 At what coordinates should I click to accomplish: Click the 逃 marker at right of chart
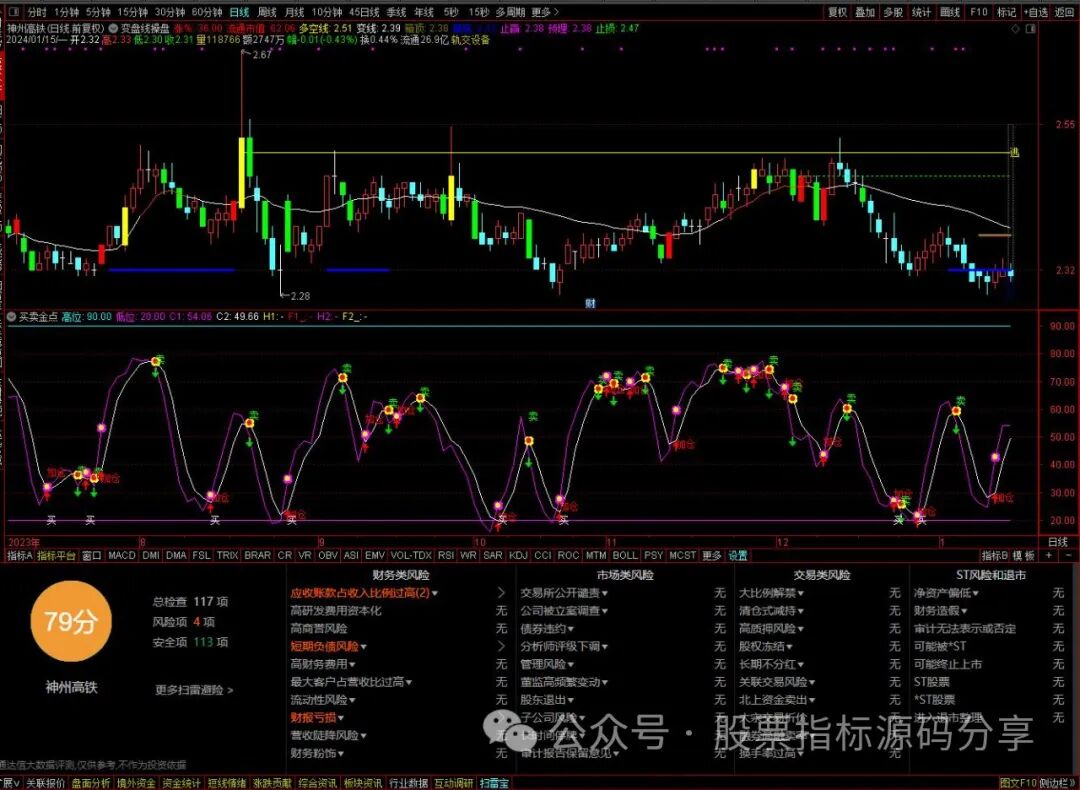(1014, 153)
